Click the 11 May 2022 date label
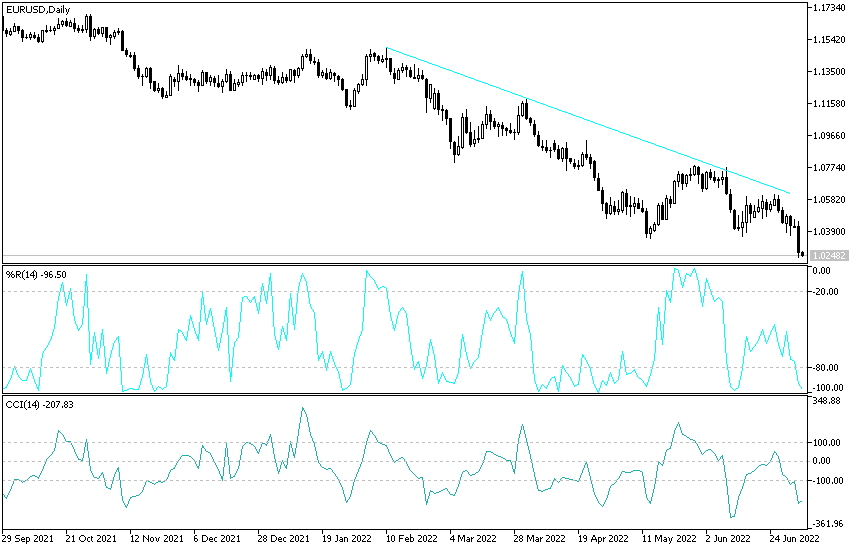The height and width of the screenshot is (550, 860). [669, 538]
